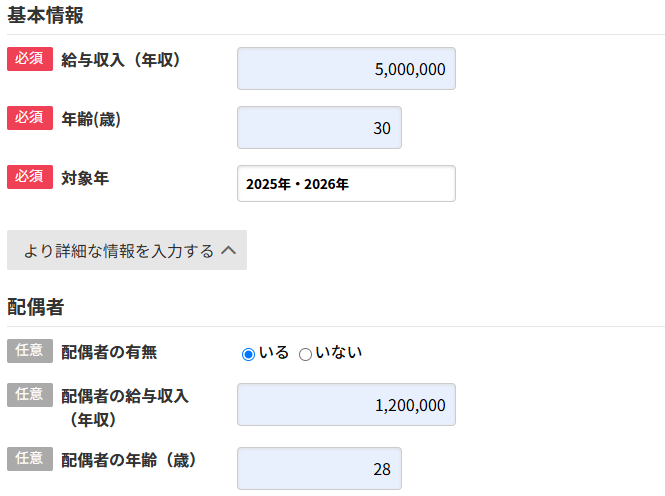Click the gray 任意 badge beside 配偶者の年齢
The image size is (665, 496).
pos(29,459)
